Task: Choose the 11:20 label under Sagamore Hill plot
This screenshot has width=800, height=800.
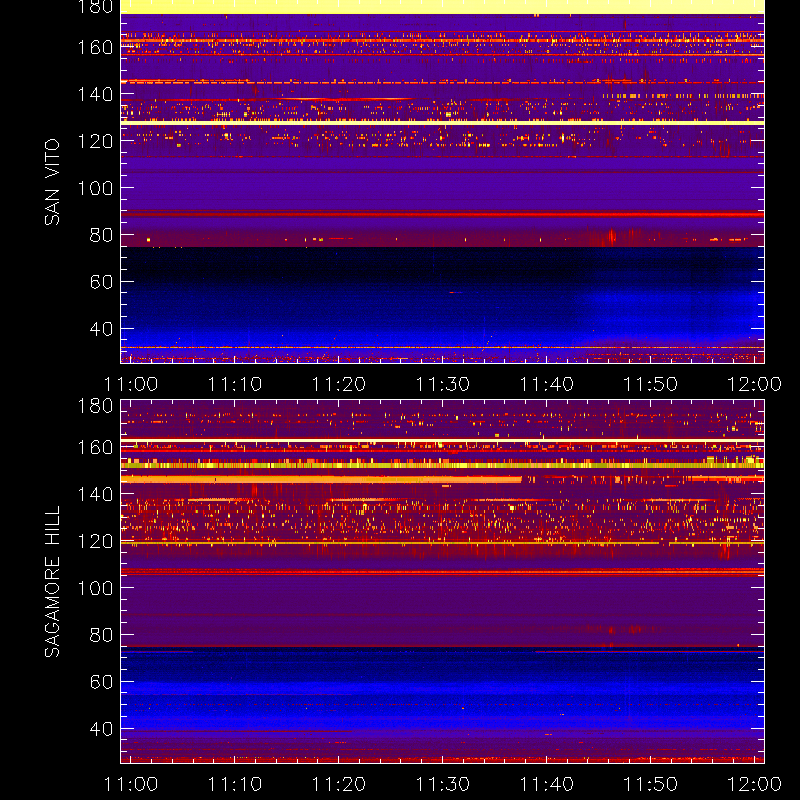Action: tap(339, 784)
